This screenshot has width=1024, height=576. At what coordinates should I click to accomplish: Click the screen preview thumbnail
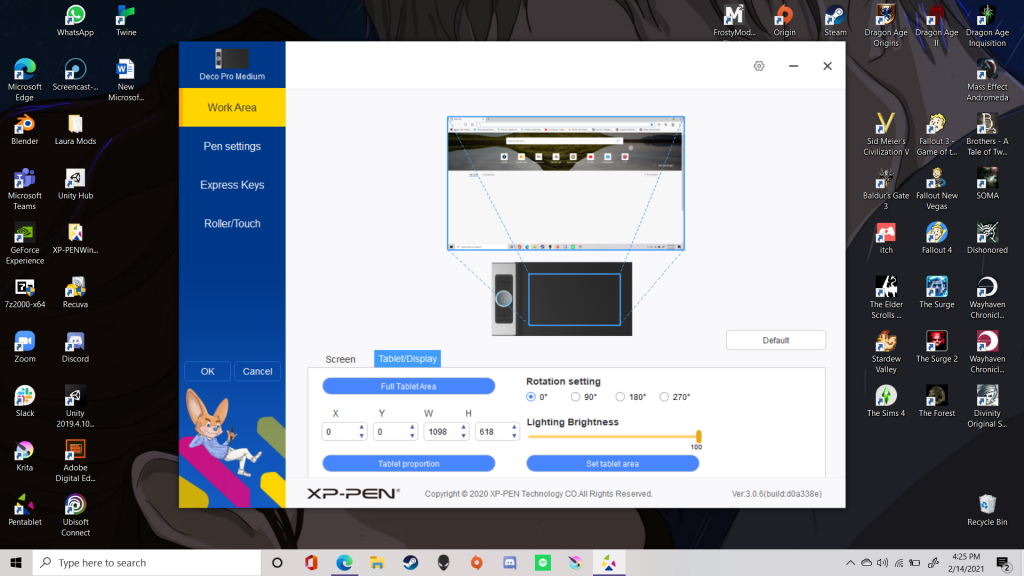click(566, 183)
